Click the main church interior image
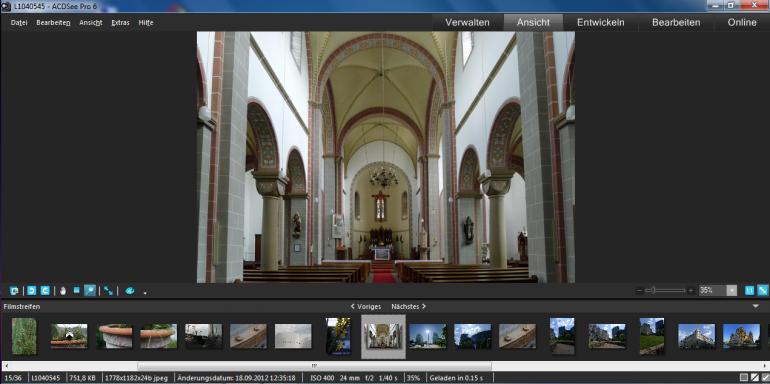 [x=385, y=157]
